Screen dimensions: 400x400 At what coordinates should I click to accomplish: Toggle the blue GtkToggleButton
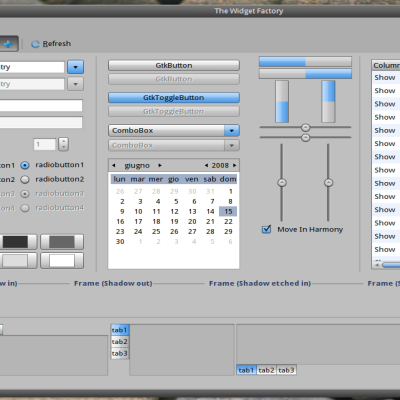click(174, 98)
